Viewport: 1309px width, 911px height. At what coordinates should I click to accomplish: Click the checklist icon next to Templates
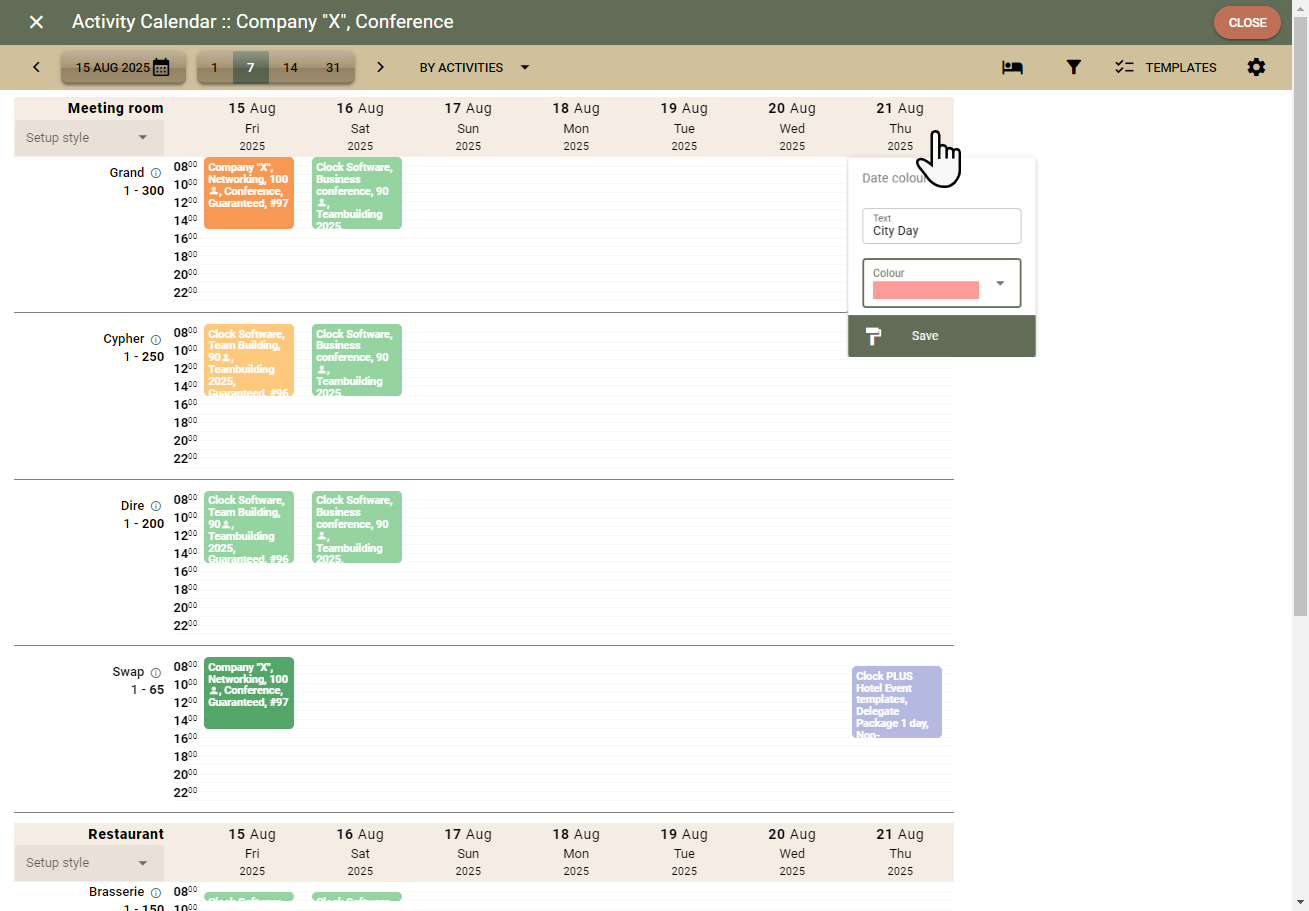[x=1124, y=67]
